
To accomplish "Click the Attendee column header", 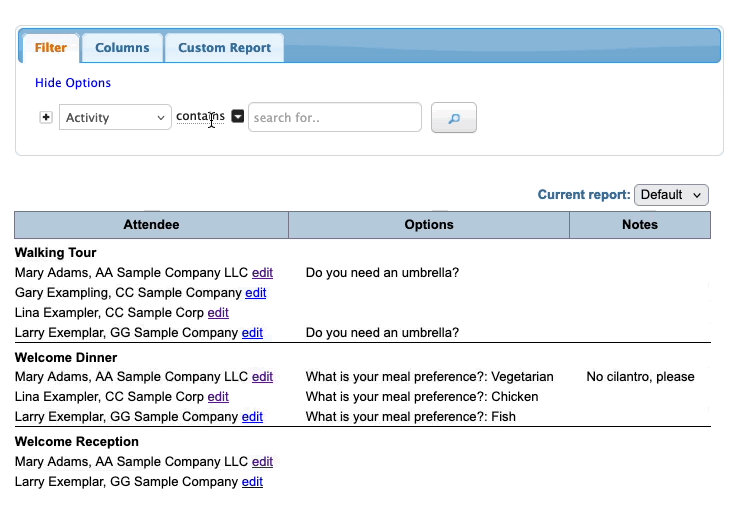I will 151,225.
